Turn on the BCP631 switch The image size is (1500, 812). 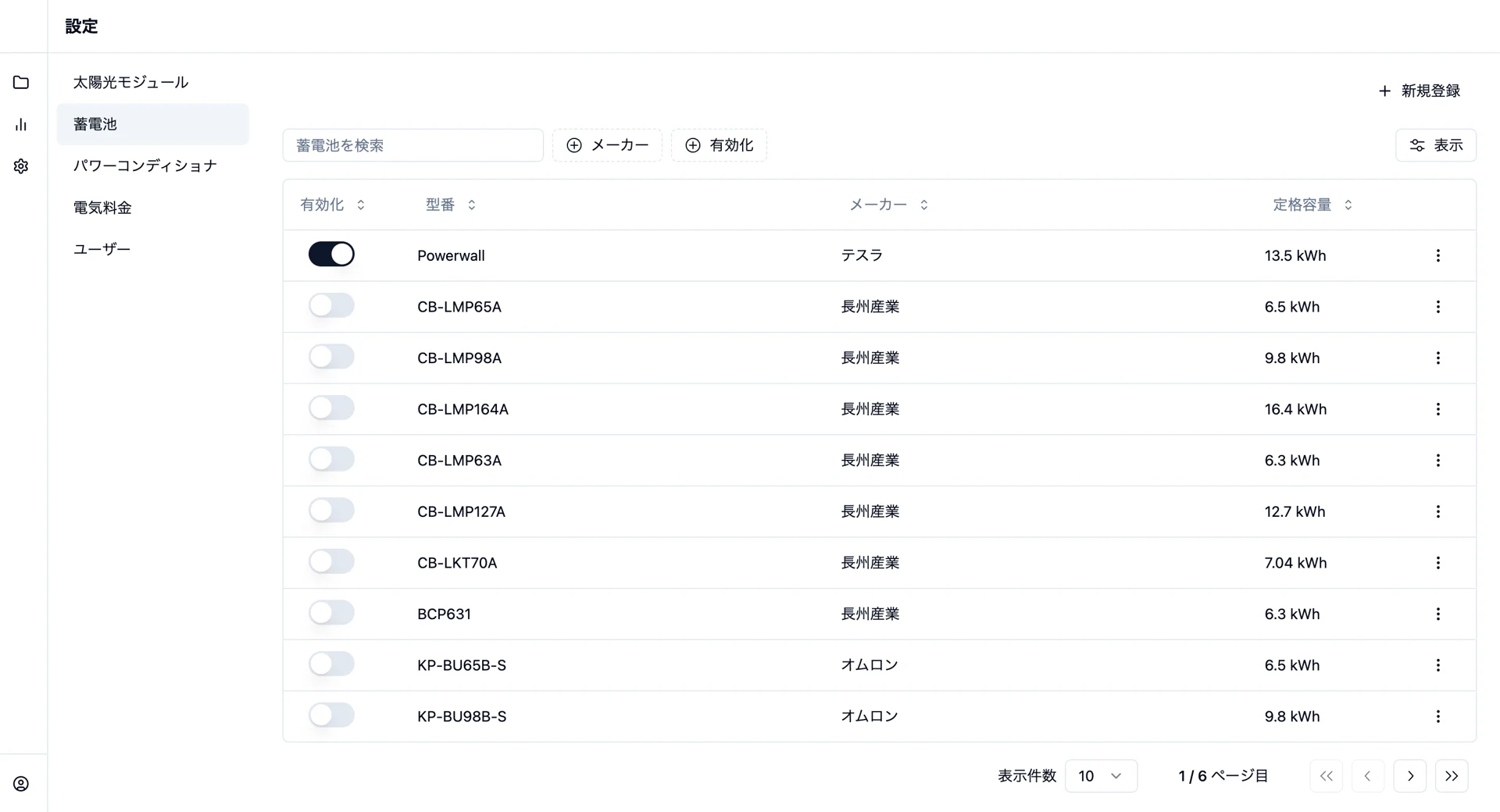pyautogui.click(x=331, y=612)
